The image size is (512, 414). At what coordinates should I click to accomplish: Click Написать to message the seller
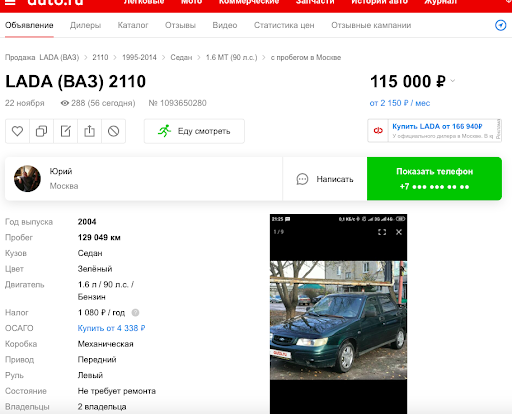(325, 179)
